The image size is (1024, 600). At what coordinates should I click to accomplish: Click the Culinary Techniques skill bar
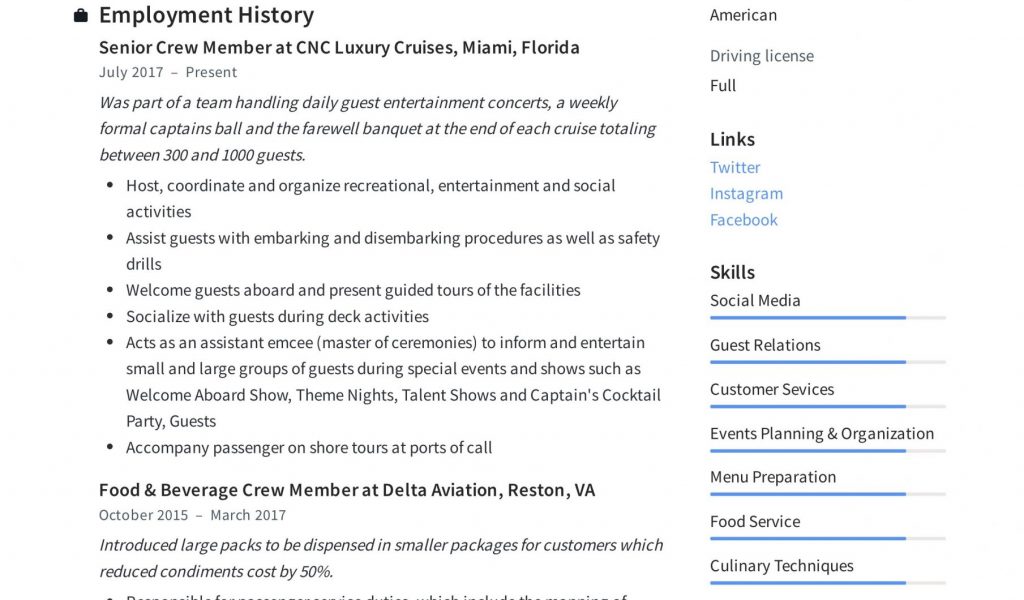click(827, 582)
